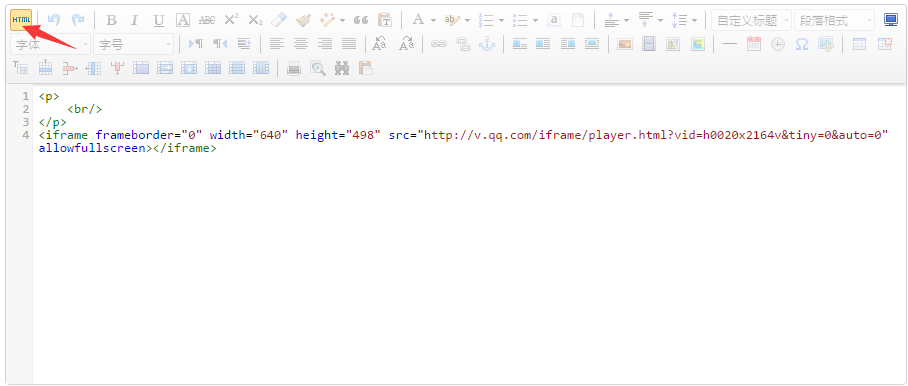Open the 字体 font family combo box
The width and height of the screenshot is (908, 386).
coord(50,44)
